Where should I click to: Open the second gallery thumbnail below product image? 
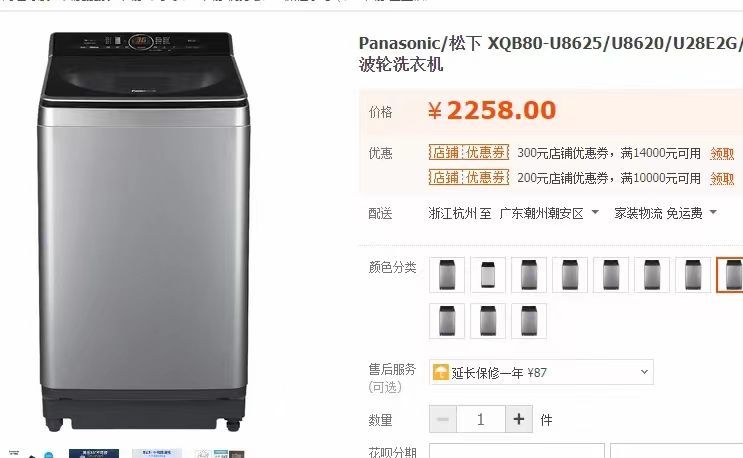pos(94,453)
